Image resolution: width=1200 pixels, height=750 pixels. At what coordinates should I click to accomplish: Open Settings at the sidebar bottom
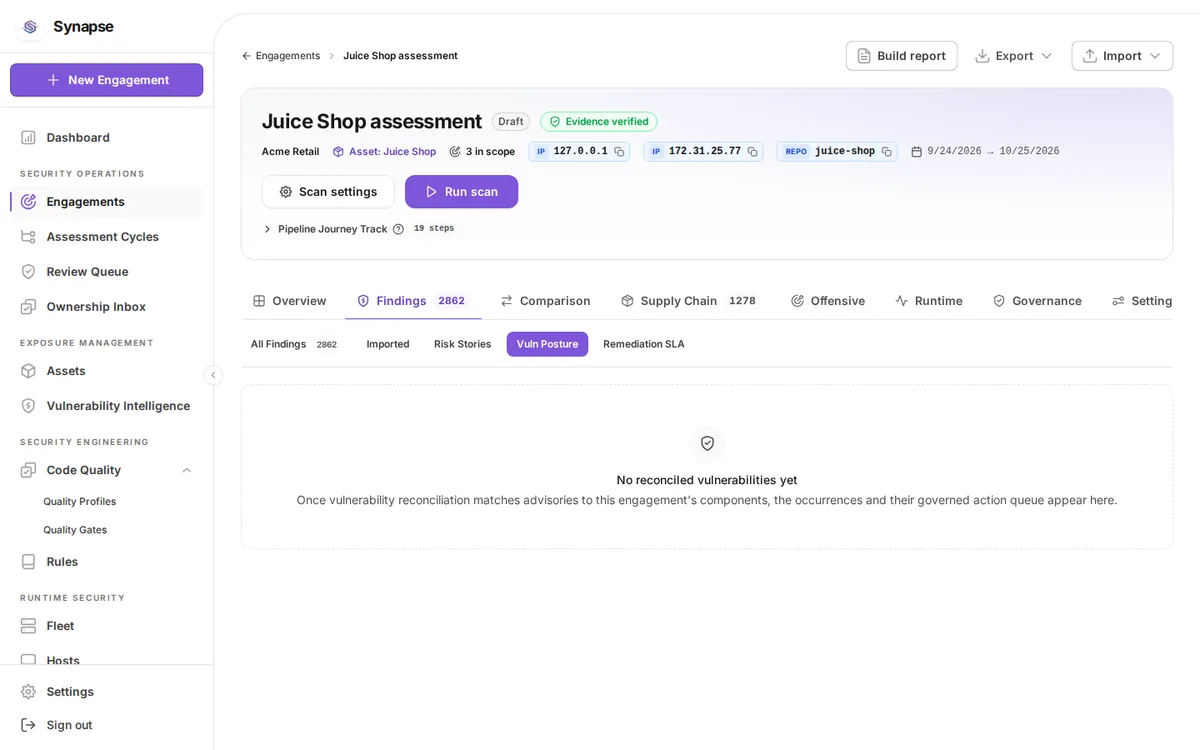(106, 691)
